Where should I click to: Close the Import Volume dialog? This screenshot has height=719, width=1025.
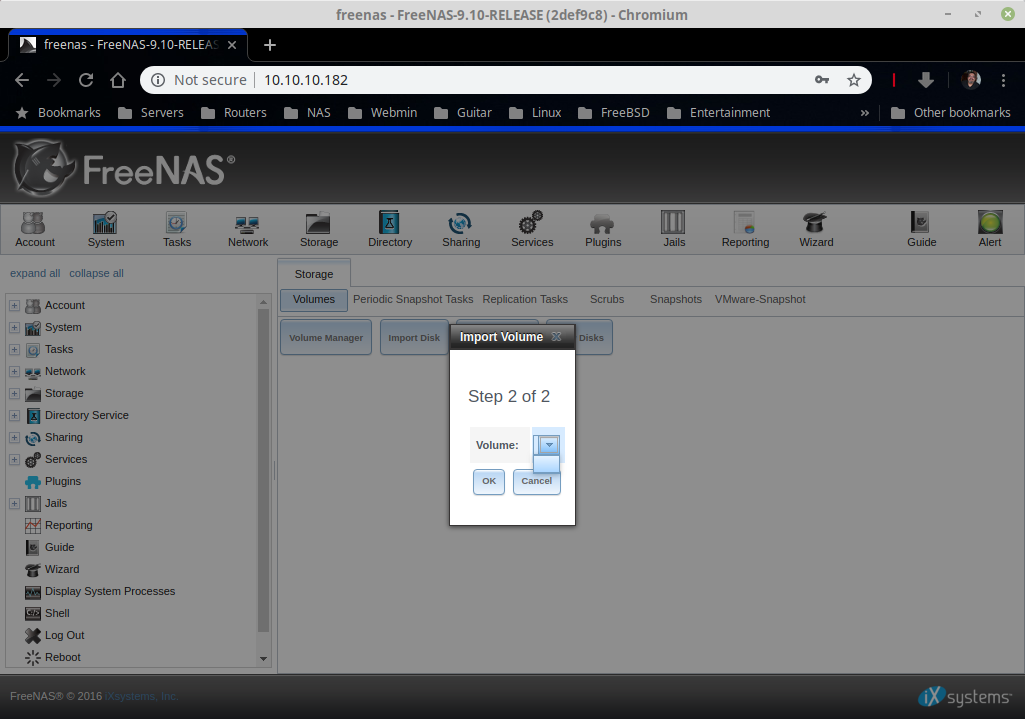point(556,337)
